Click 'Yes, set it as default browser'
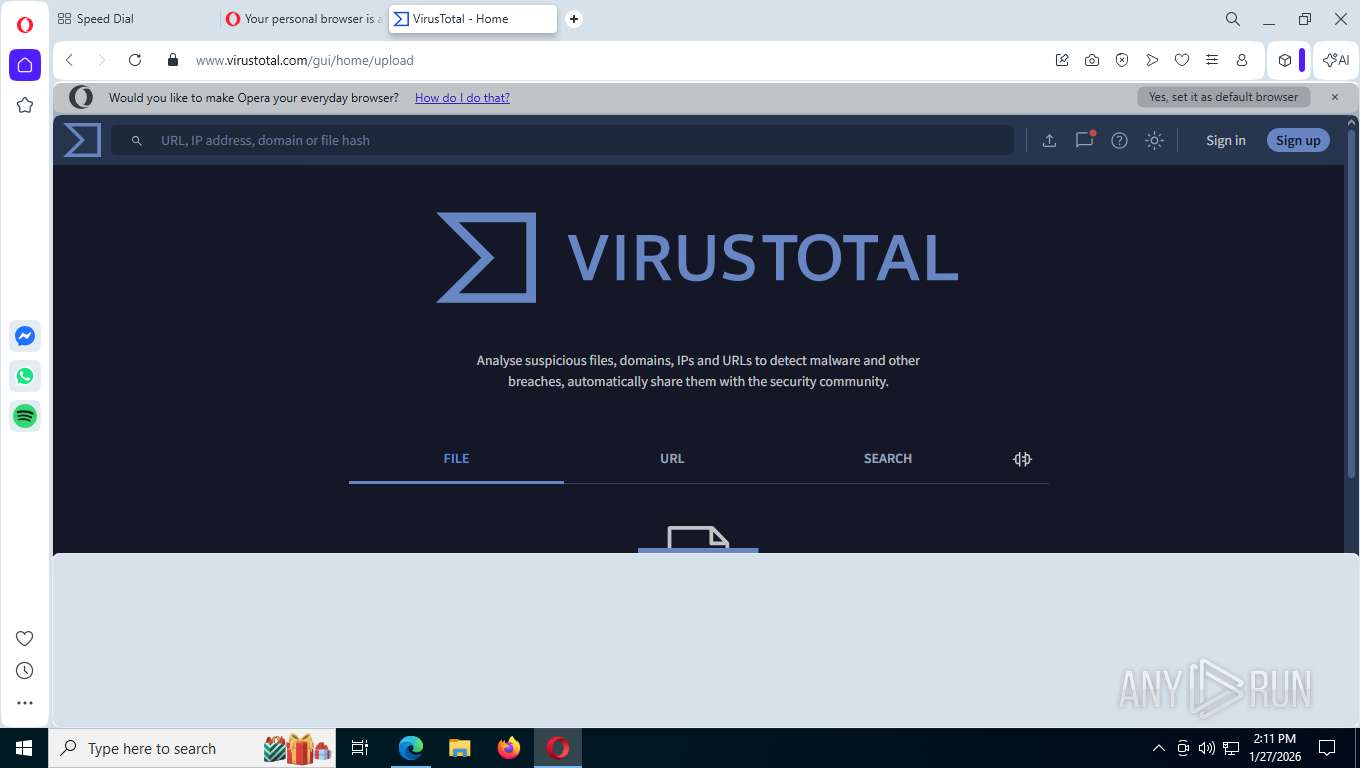Viewport: 1360px width, 768px height. pos(1223,97)
